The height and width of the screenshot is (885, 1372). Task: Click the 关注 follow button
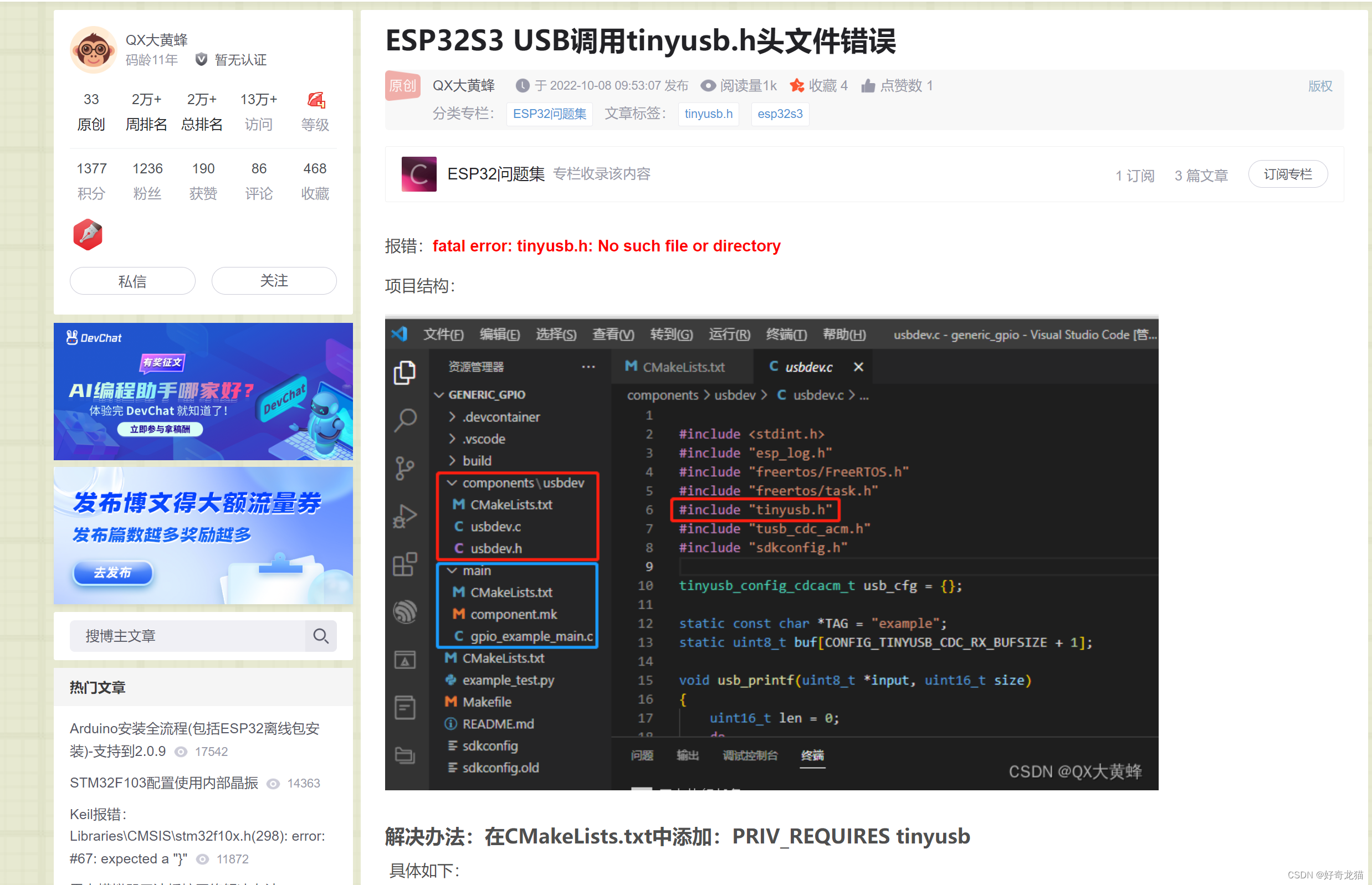click(x=274, y=281)
